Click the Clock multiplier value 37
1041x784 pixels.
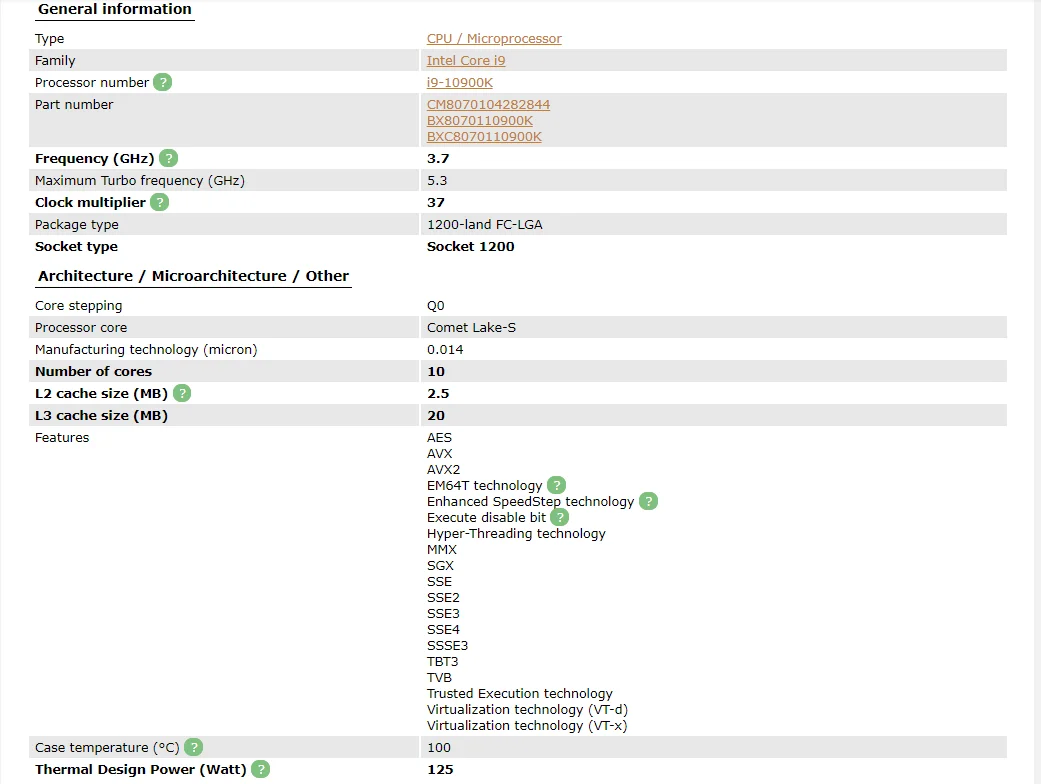(436, 202)
